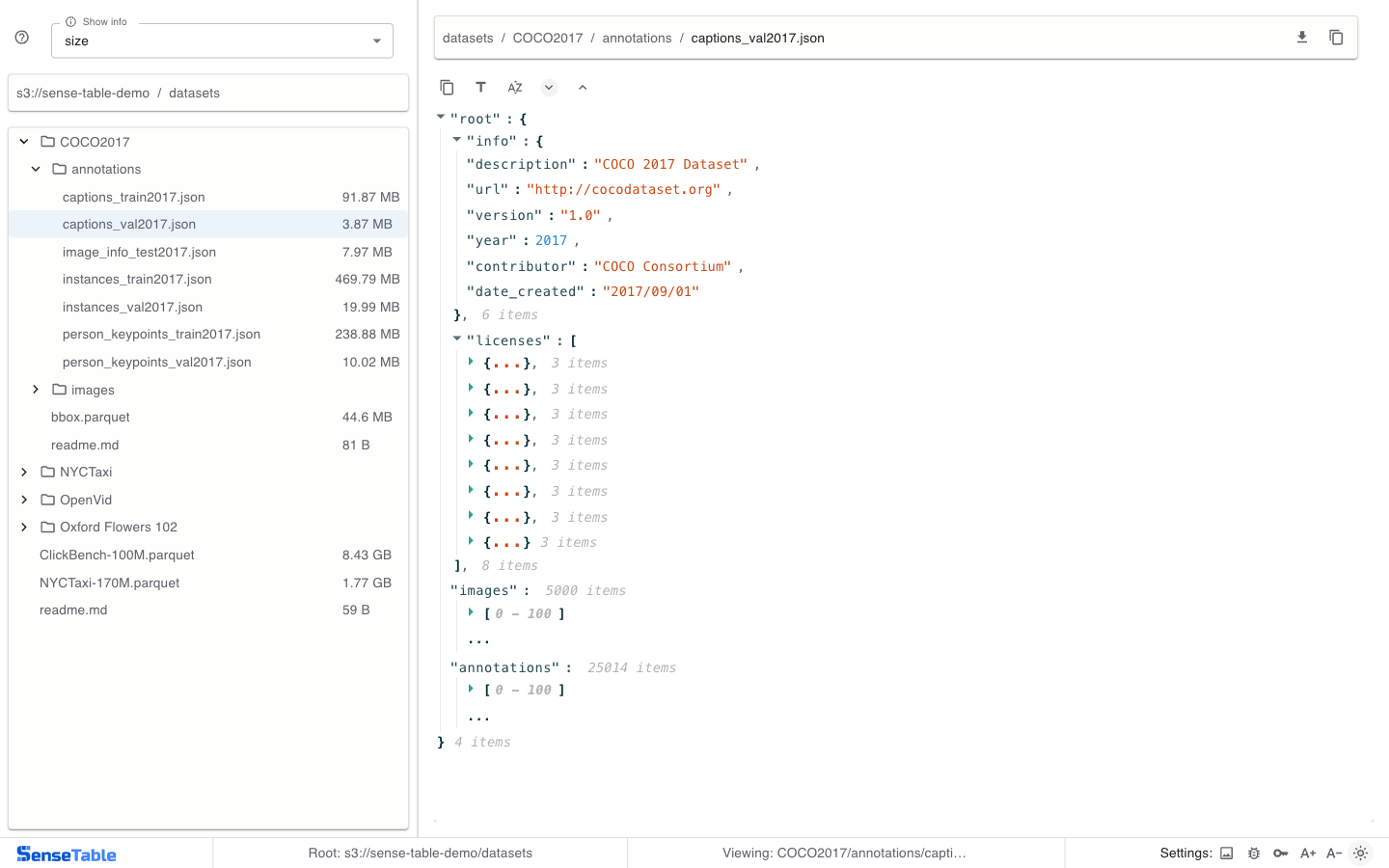Open the Show info size dropdown
The height and width of the screenshot is (868, 1389).
(222, 41)
